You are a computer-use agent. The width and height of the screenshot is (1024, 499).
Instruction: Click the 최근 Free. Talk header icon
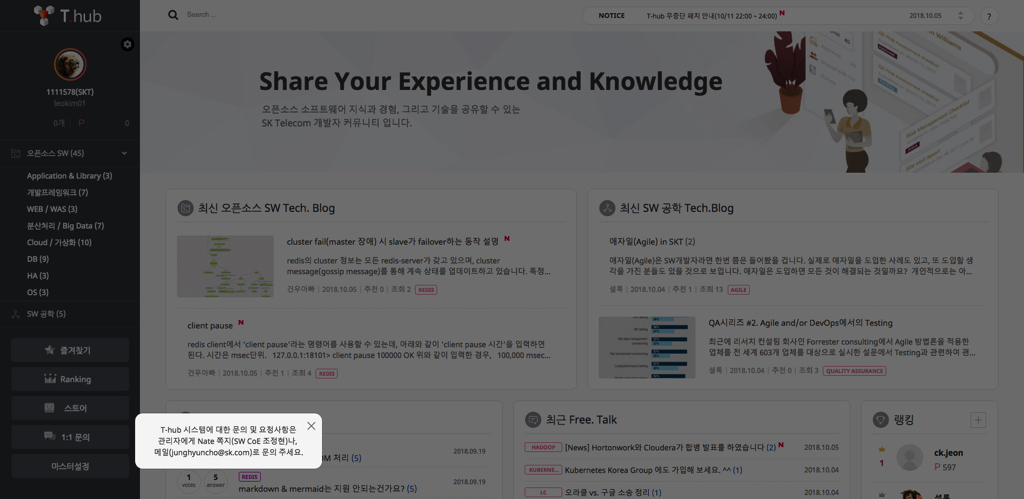point(533,419)
